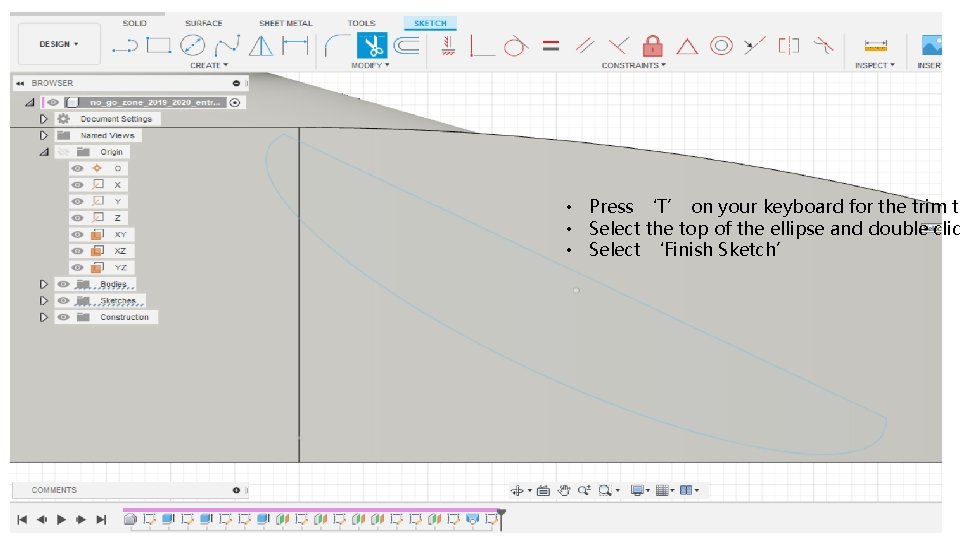Hide the X axis
This screenshot has width=960, height=540.
coord(77,185)
